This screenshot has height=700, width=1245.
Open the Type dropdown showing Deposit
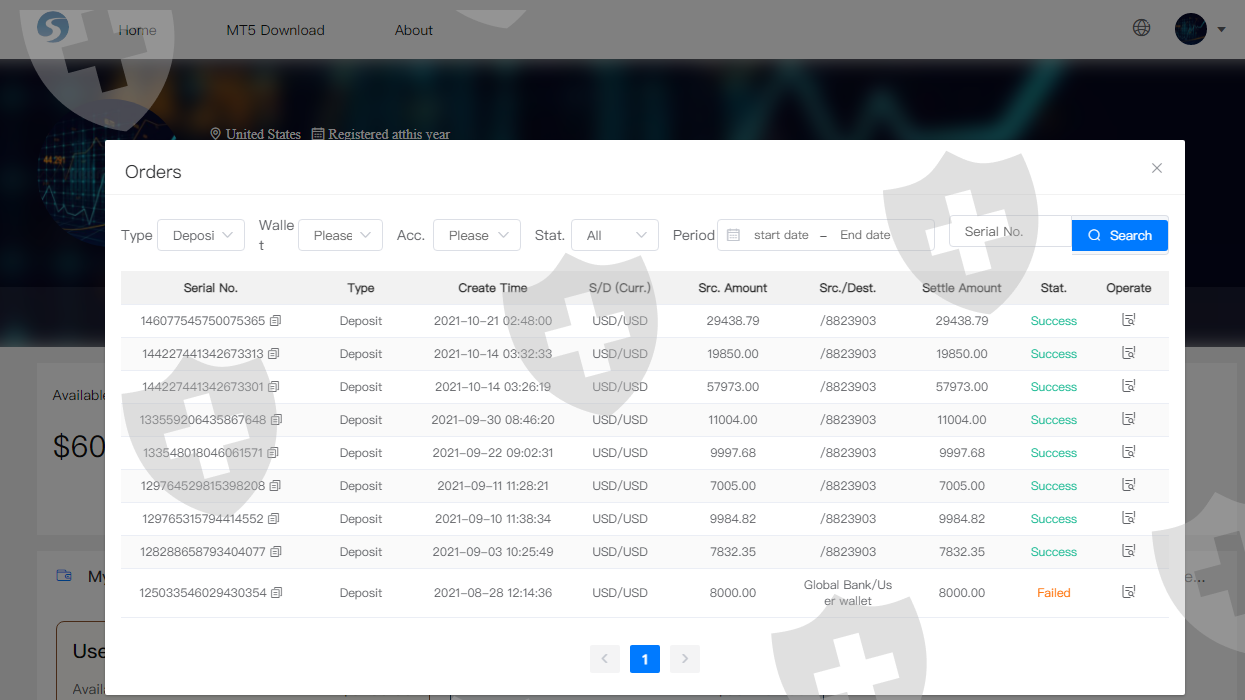click(201, 235)
